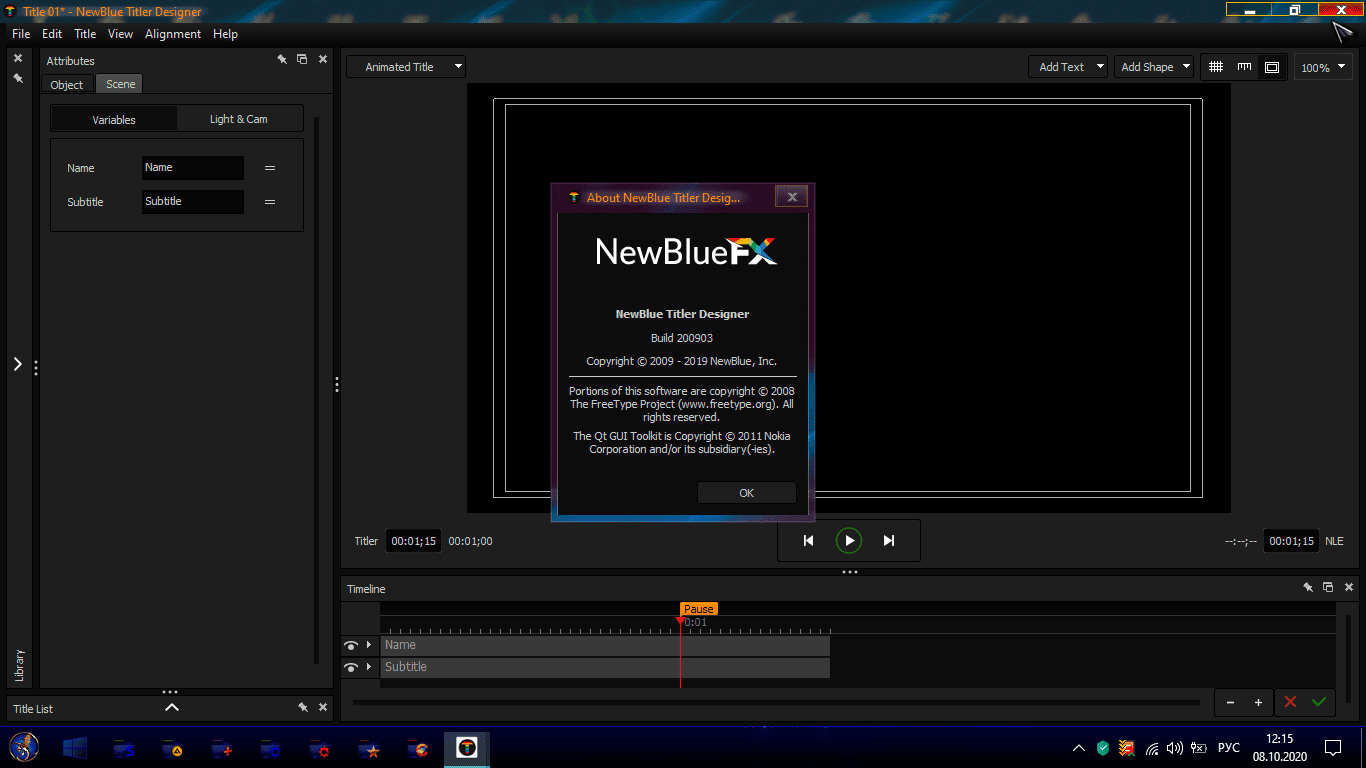Screen dimensions: 1366x768
Task: Open the Help menu
Action: click(225, 34)
